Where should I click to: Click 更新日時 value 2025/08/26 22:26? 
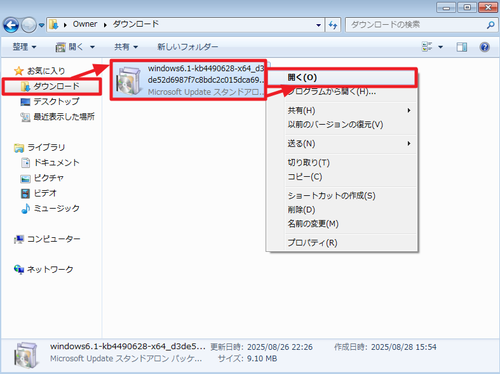(x=280, y=347)
